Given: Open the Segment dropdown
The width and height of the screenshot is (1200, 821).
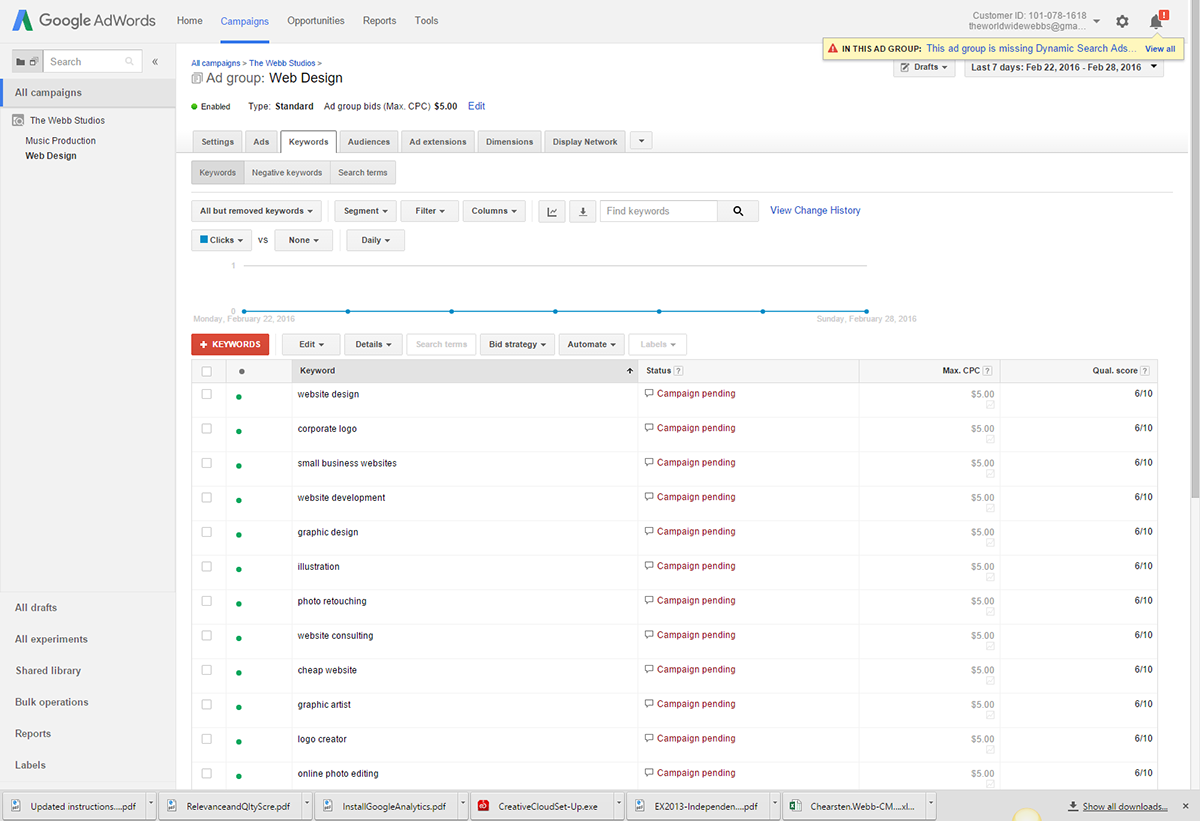Looking at the screenshot, I should click(366, 211).
